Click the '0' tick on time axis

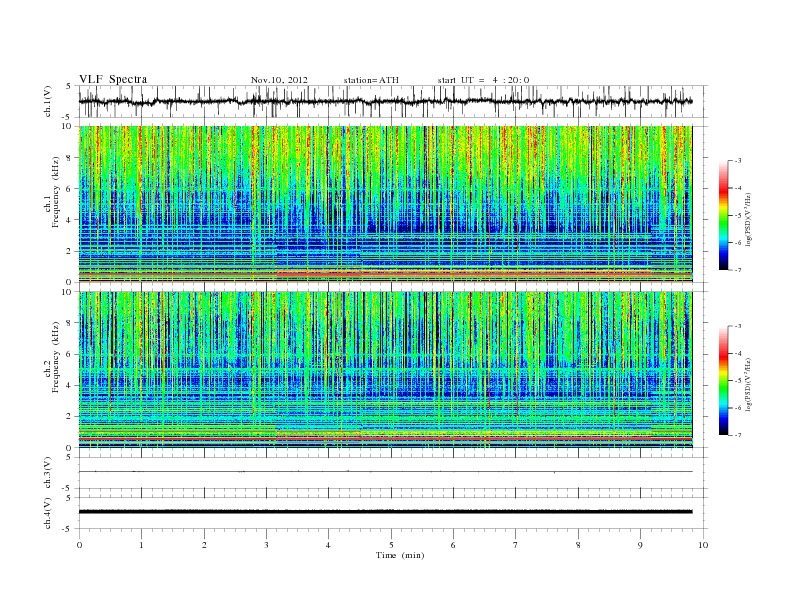click(79, 545)
